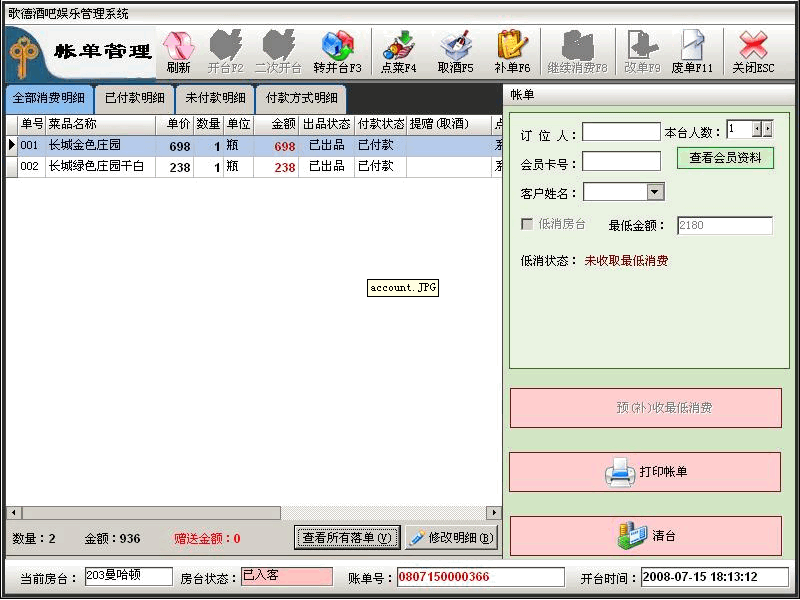Click the 关闭ESC exit icon
The image size is (800, 600).
click(x=752, y=48)
